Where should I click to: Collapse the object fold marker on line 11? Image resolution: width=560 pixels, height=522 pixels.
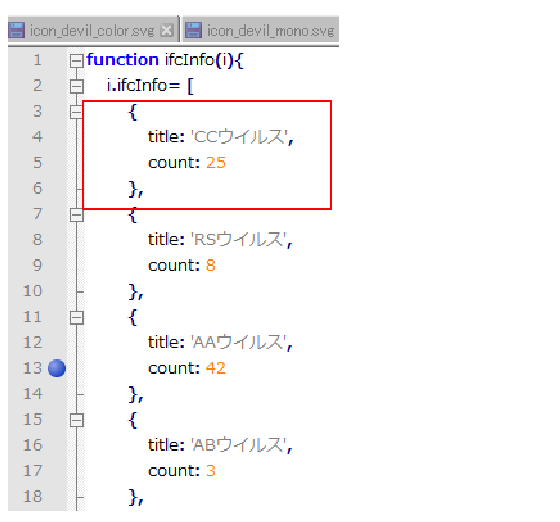pyautogui.click(x=76, y=317)
